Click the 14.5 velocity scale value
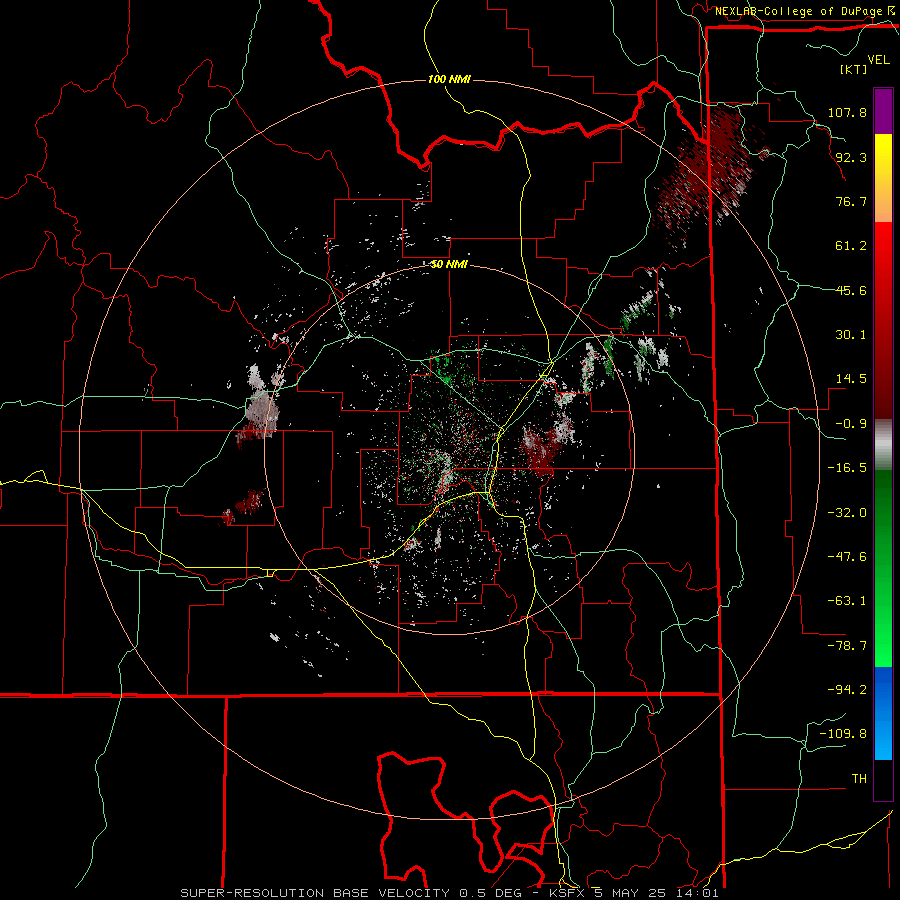 click(x=851, y=379)
